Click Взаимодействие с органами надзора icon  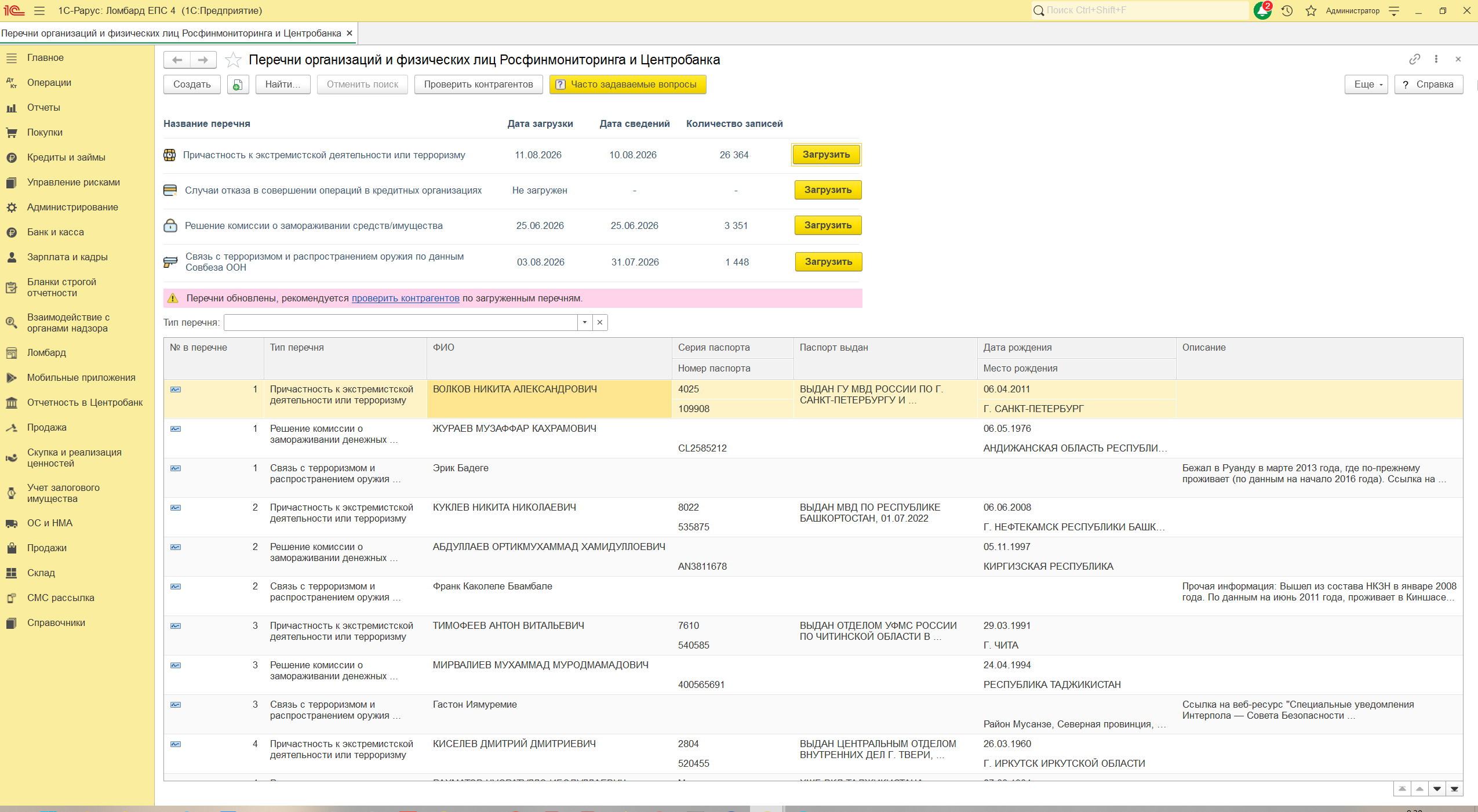(x=12, y=323)
